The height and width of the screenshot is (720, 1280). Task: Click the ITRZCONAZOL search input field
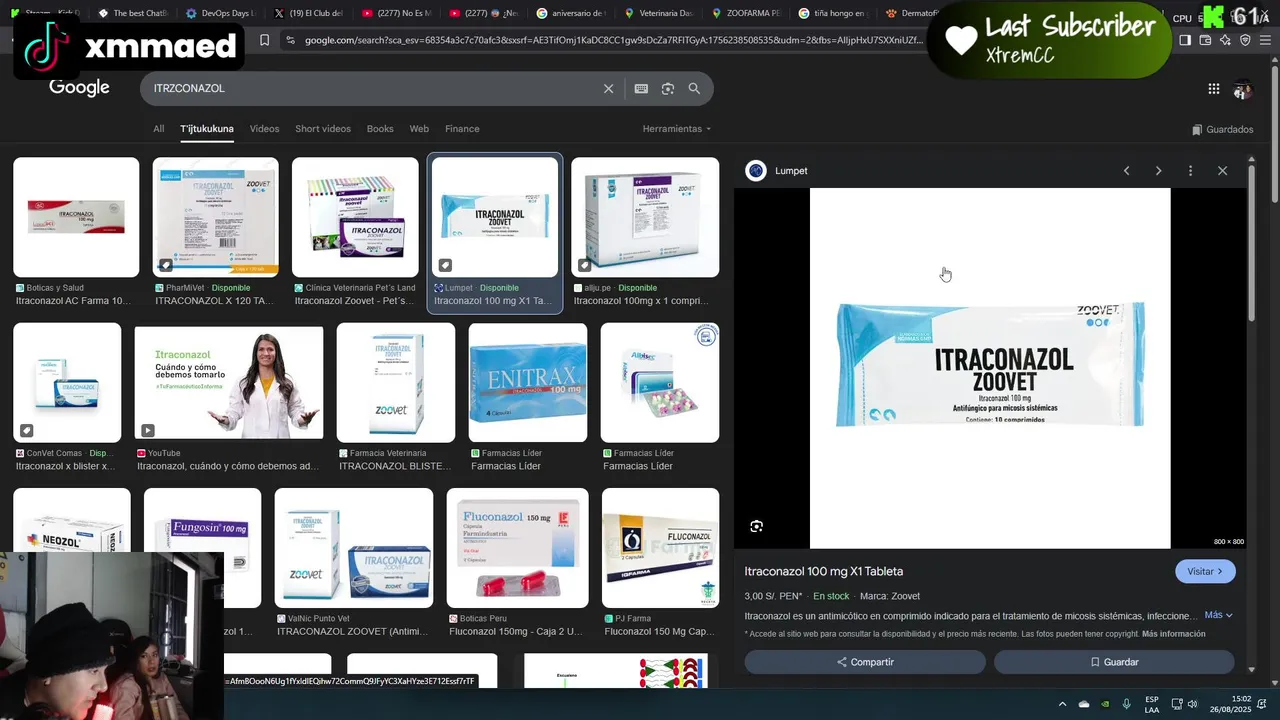(370, 89)
